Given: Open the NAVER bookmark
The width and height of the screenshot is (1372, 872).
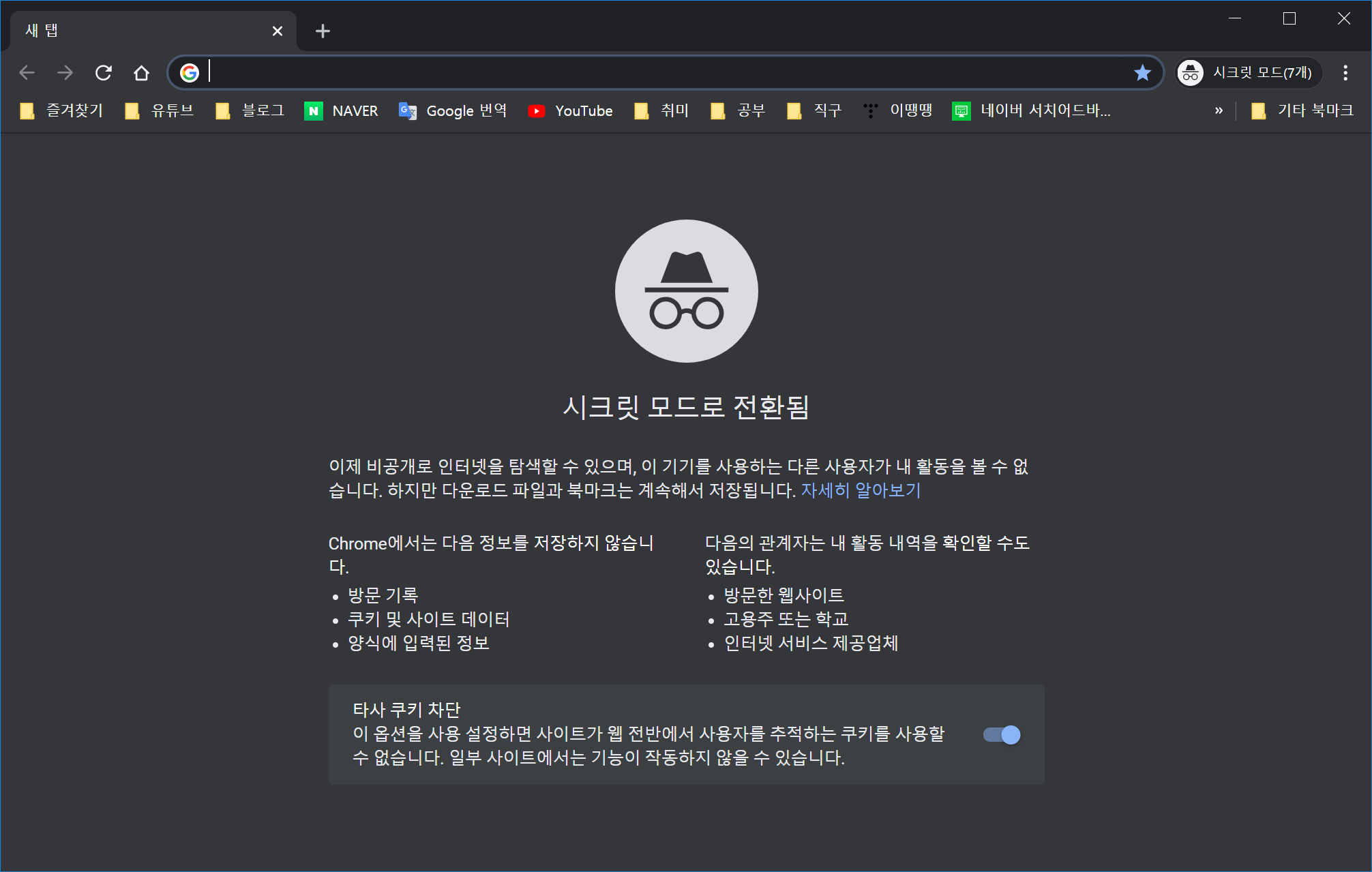Looking at the screenshot, I should coord(341,111).
